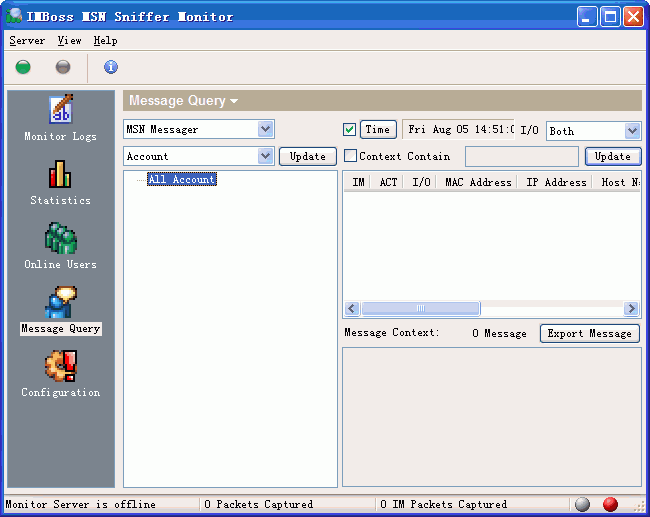Image resolution: width=650 pixels, height=517 pixels.
Task: Start monitoring with the green circle button
Action: 23,67
